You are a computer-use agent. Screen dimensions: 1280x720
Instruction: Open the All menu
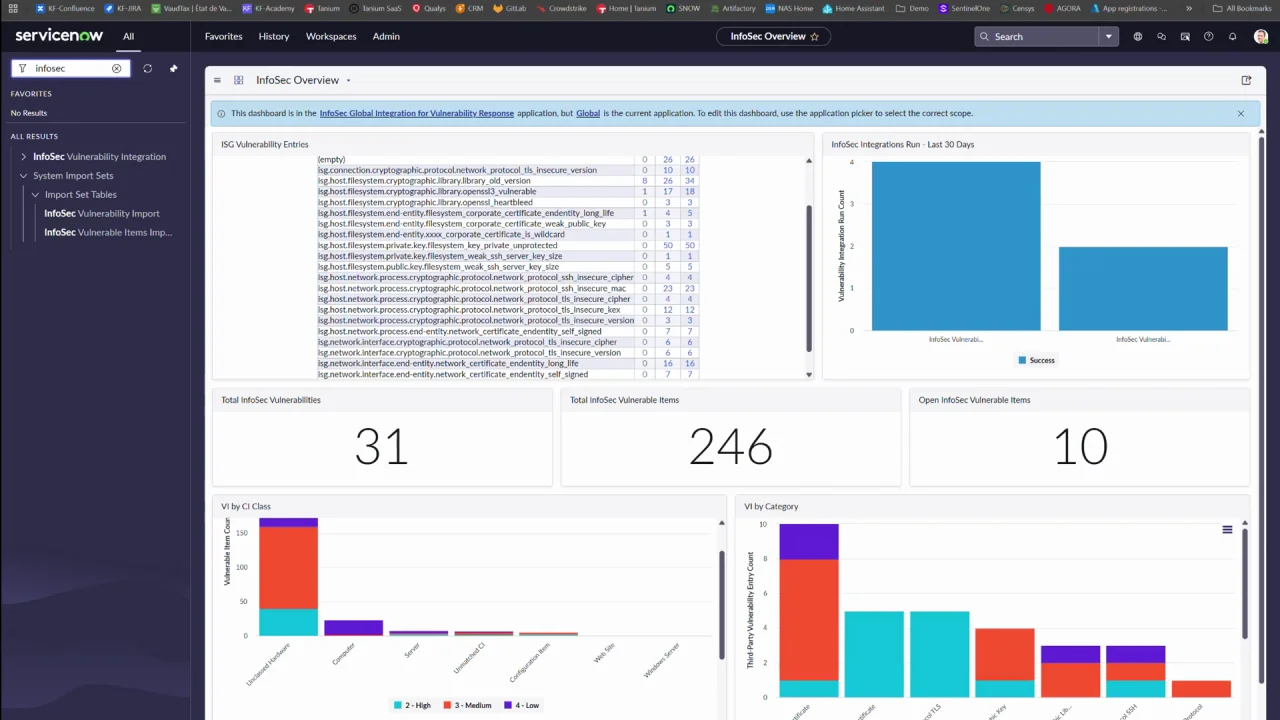129,36
